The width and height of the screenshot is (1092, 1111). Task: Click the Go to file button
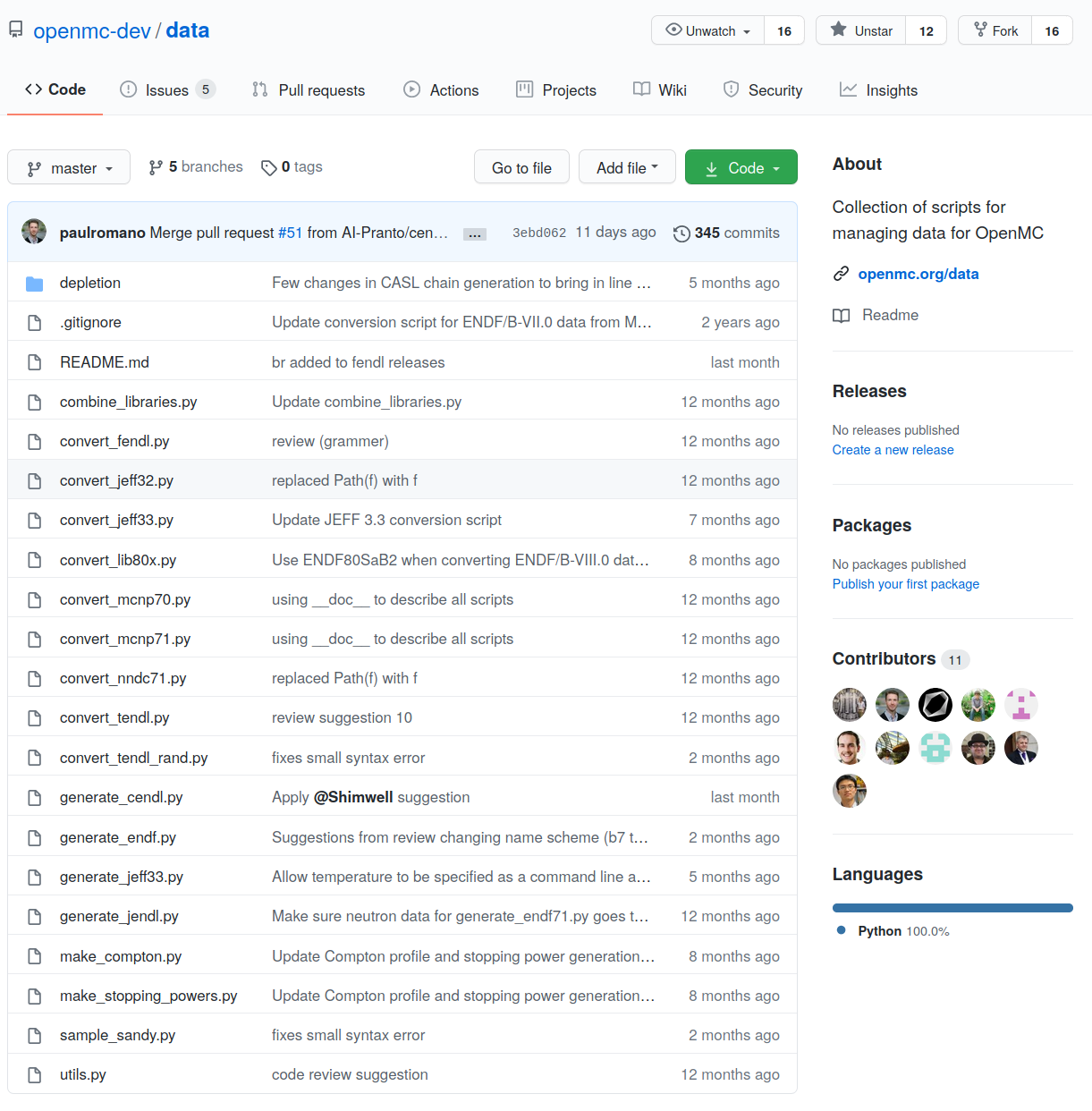tap(521, 167)
